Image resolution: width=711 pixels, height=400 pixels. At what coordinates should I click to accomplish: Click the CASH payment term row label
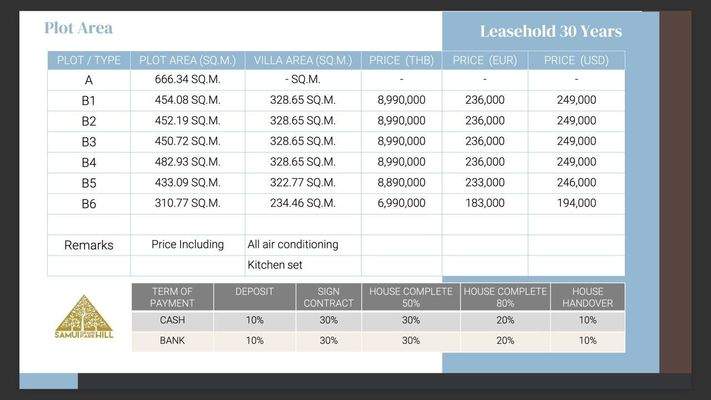click(172, 320)
